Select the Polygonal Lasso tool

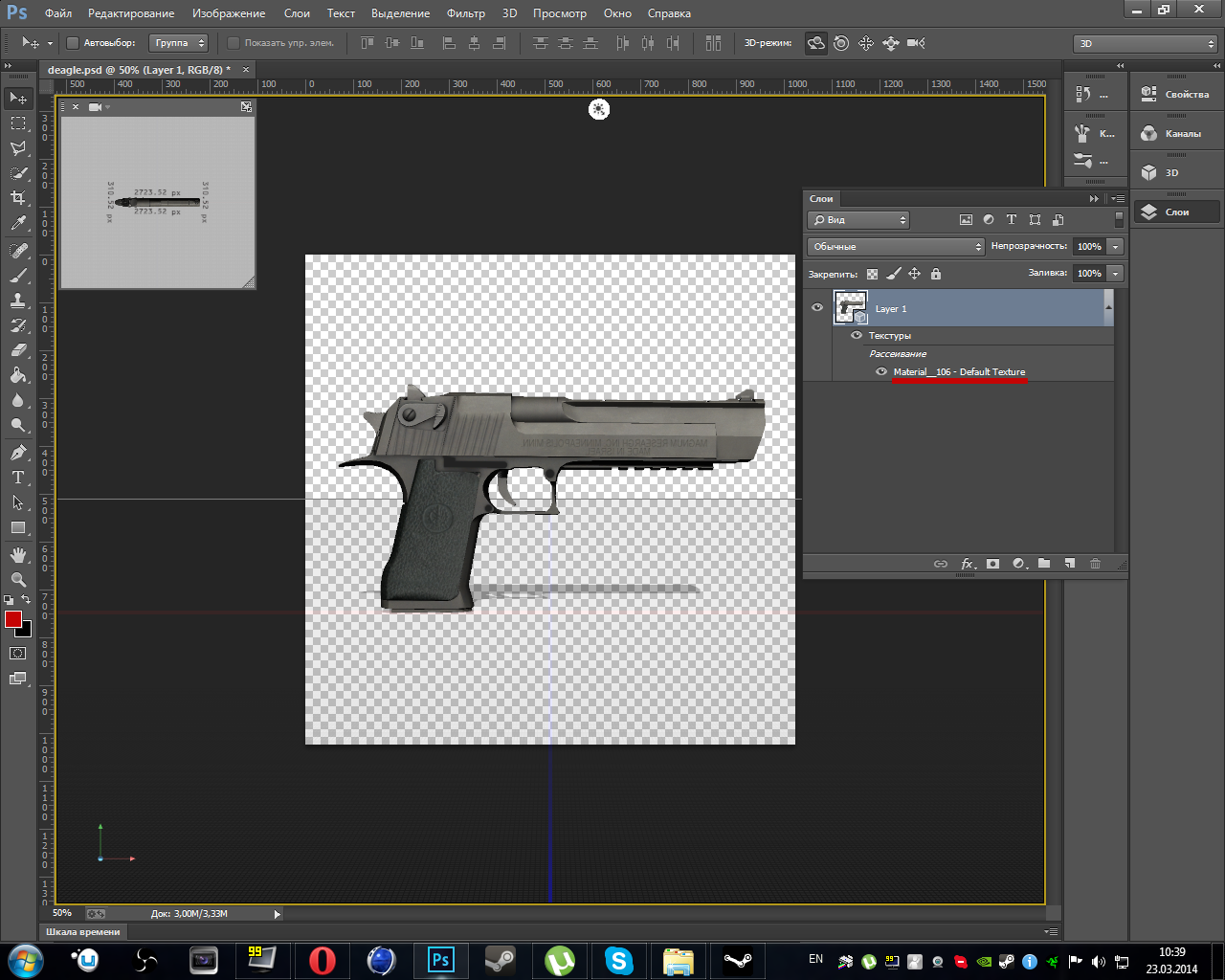(x=18, y=148)
